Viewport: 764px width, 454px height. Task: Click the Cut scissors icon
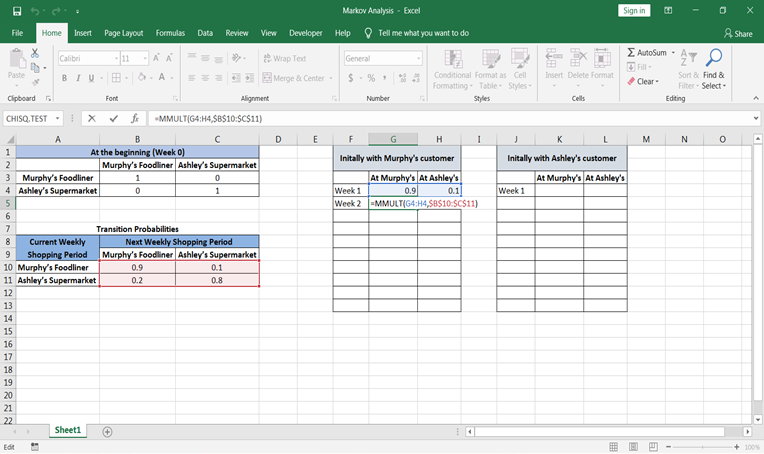35,53
